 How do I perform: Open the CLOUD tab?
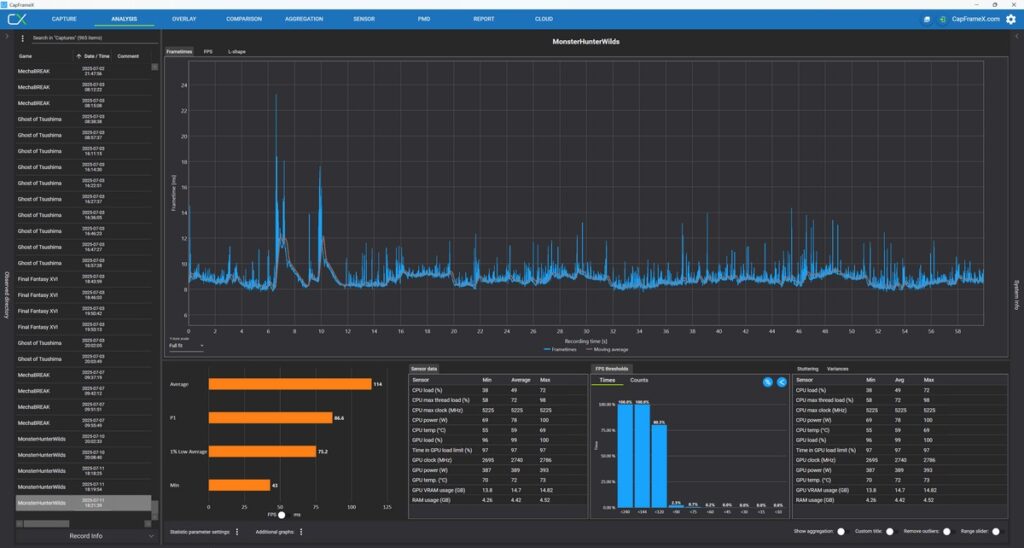pyautogui.click(x=544, y=19)
